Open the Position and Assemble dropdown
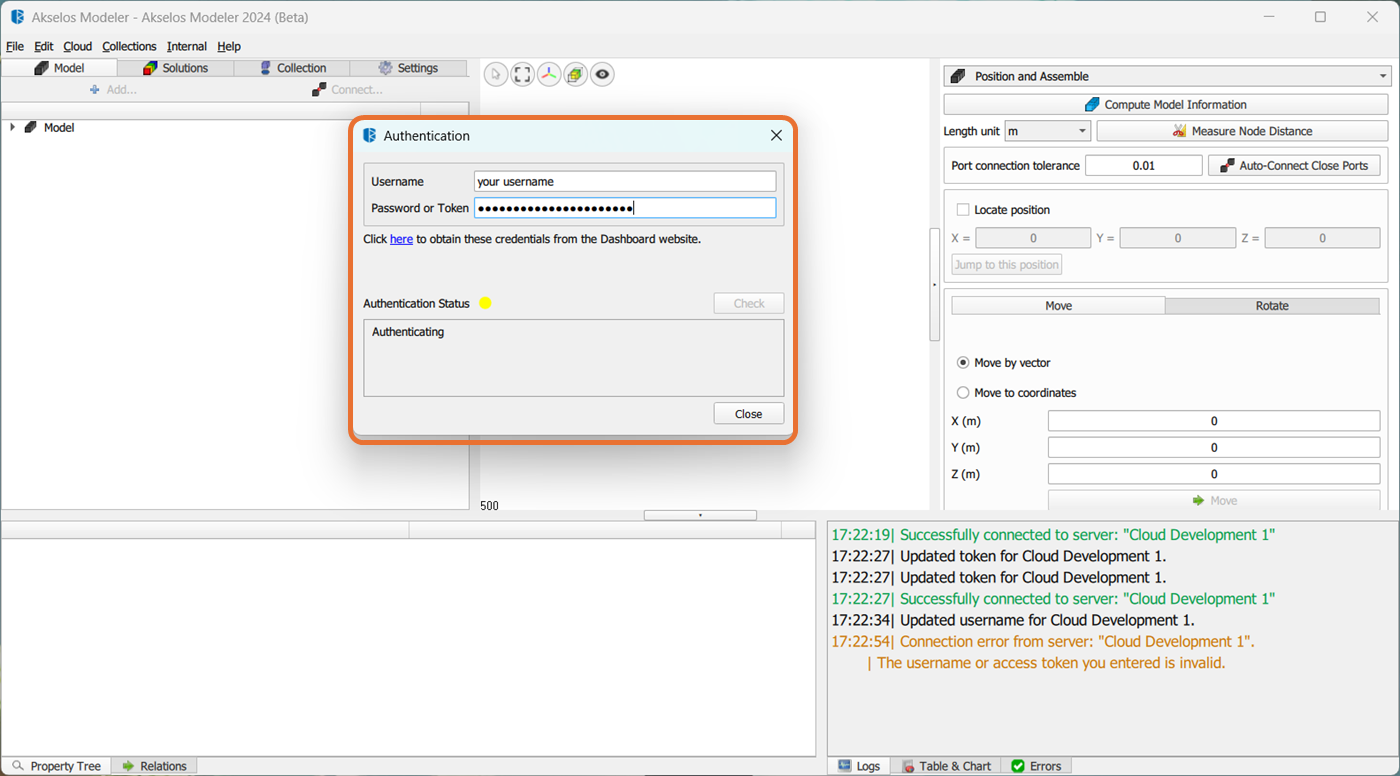Screen dimensions: 1400x776 [1167, 76]
